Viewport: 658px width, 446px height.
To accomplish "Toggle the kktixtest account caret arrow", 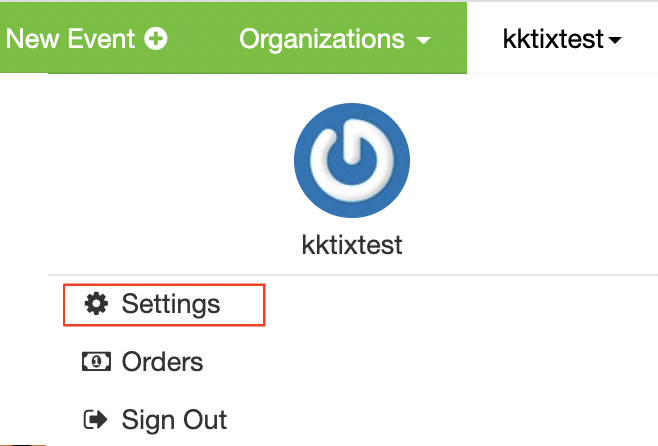I will 615,40.
